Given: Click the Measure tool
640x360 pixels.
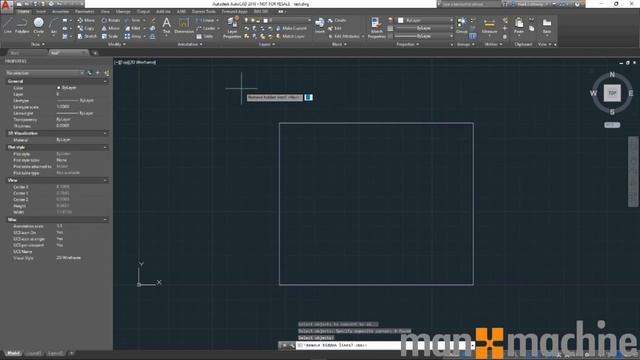Looking at the screenshot, I should pyautogui.click(x=489, y=25).
